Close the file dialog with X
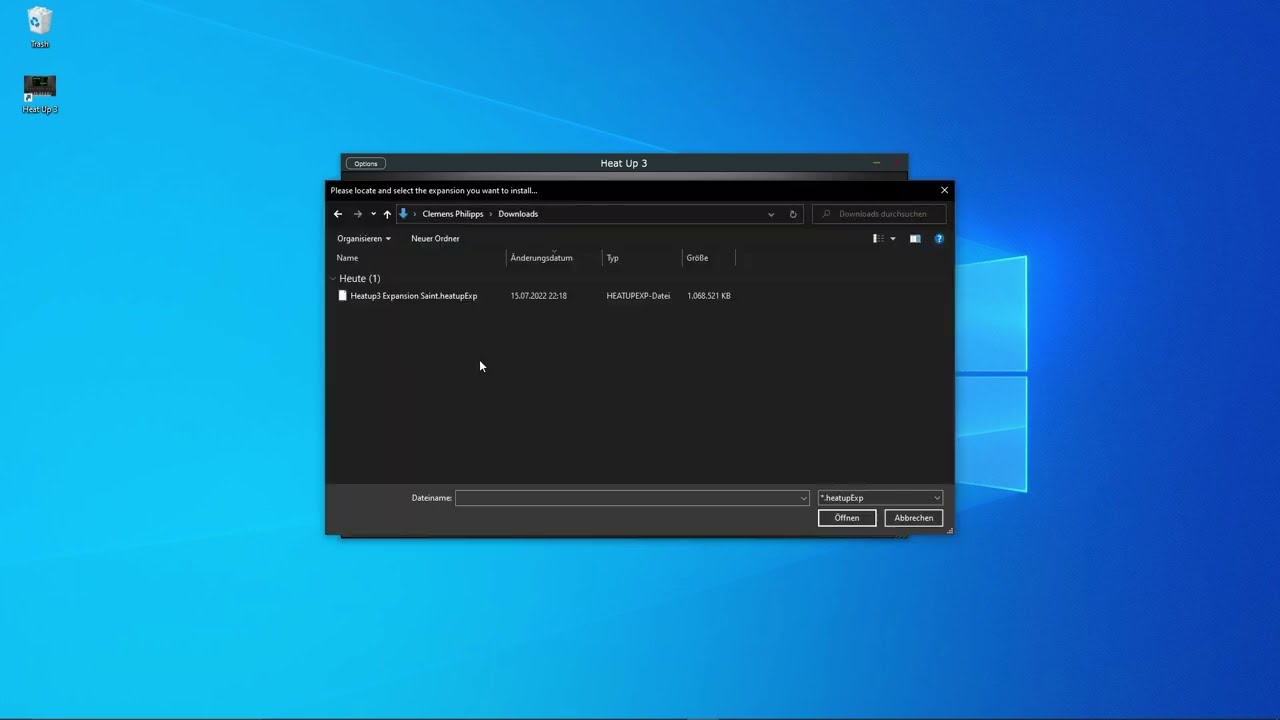The width and height of the screenshot is (1280, 720). (x=944, y=190)
